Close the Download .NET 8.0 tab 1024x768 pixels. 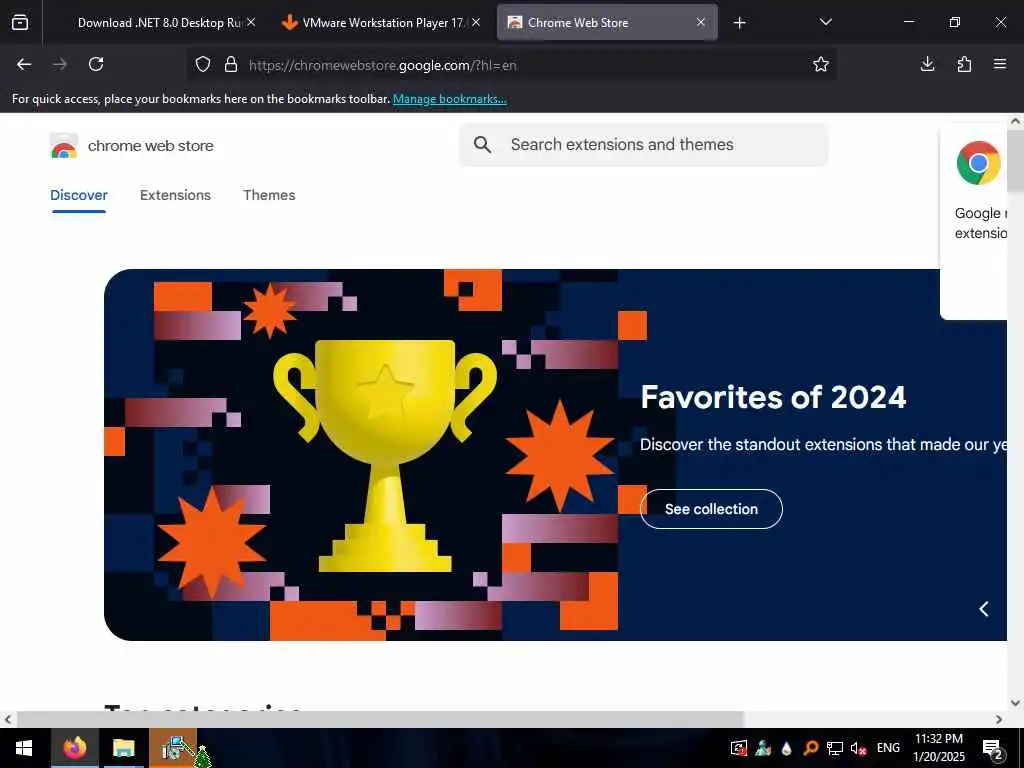pyautogui.click(x=251, y=22)
